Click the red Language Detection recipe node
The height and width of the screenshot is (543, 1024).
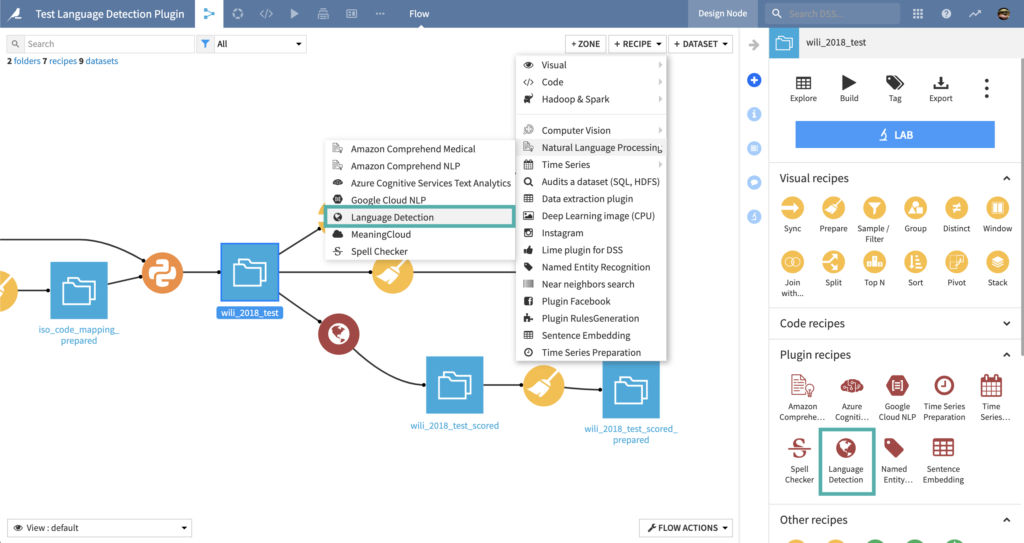click(x=338, y=334)
